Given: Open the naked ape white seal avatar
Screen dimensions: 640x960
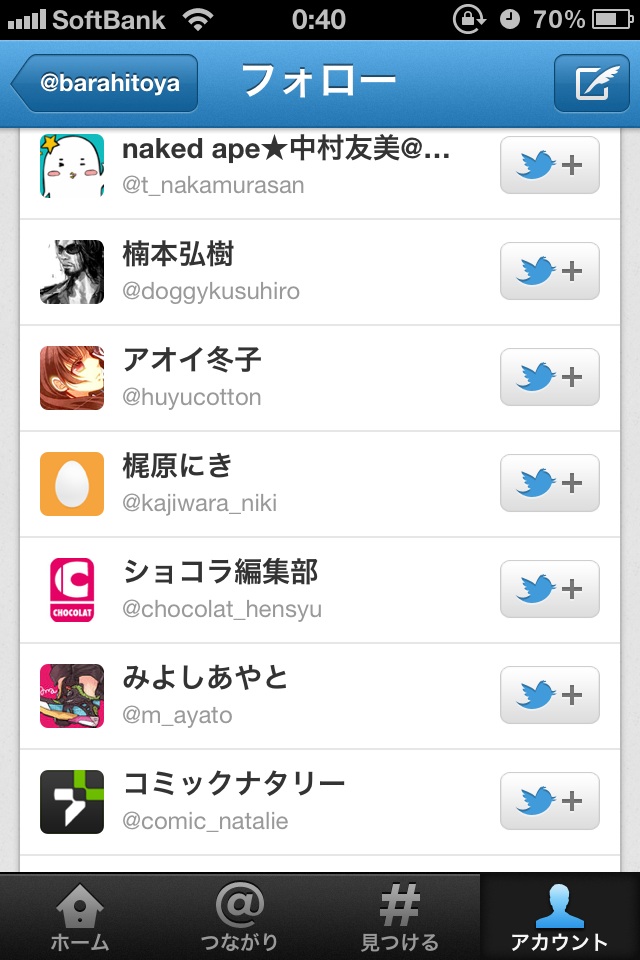Looking at the screenshot, I should [x=72, y=165].
